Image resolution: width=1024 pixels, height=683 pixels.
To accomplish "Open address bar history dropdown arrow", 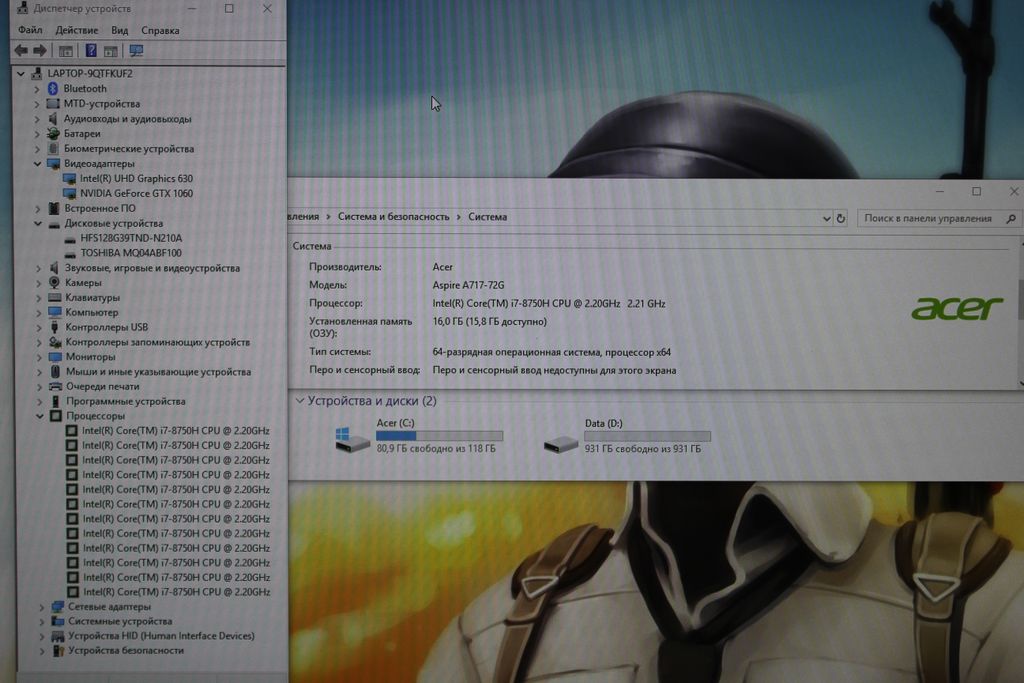I will click(x=826, y=218).
